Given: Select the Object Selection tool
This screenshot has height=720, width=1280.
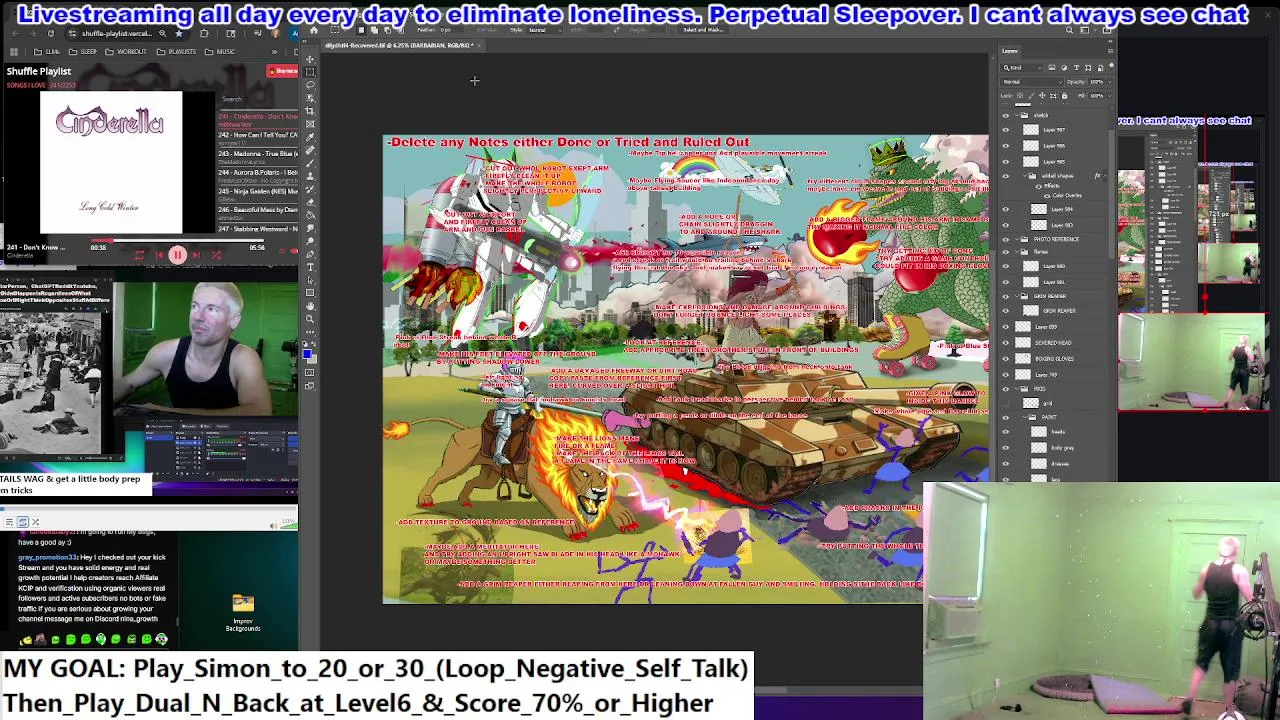Looking at the screenshot, I should tap(309, 98).
